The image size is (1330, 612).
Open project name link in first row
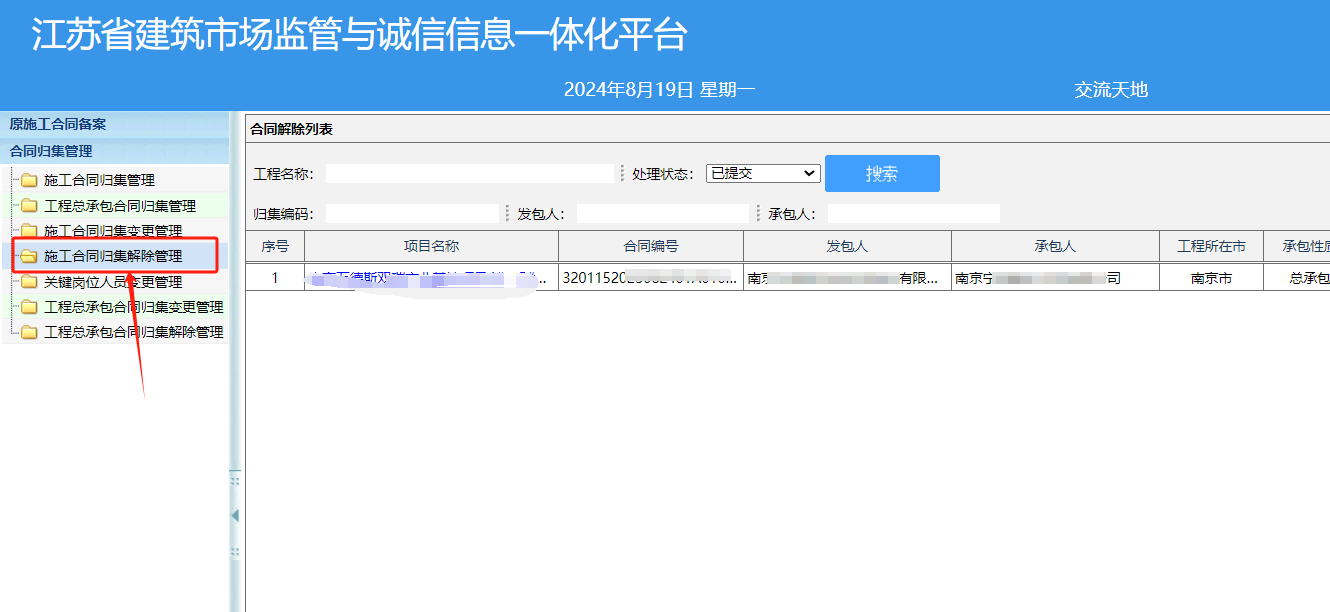[428, 278]
